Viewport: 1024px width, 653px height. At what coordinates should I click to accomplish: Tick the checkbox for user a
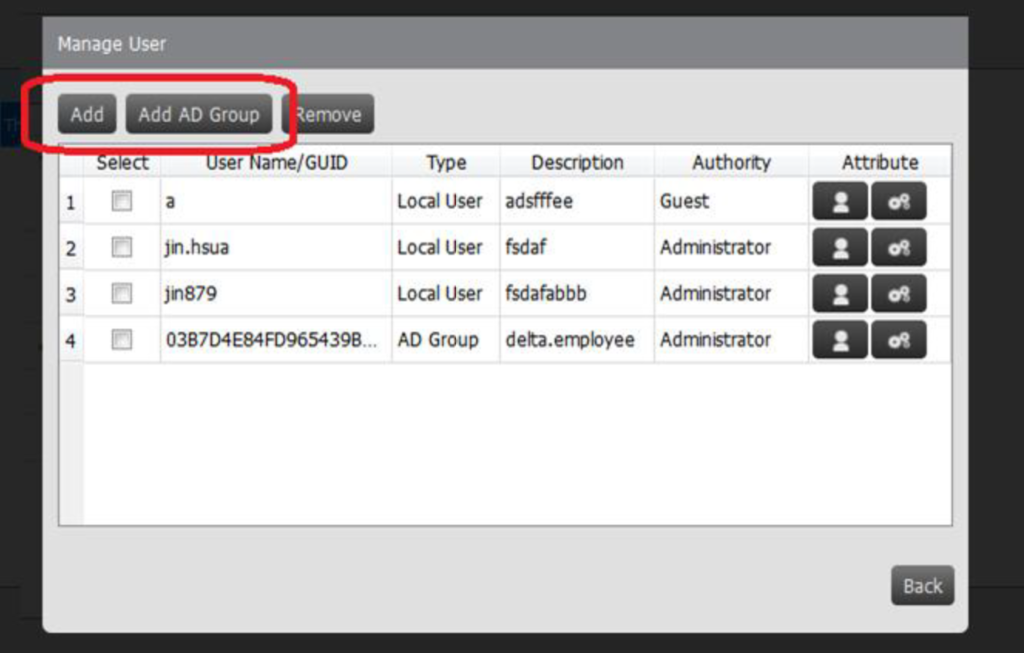tap(121, 200)
